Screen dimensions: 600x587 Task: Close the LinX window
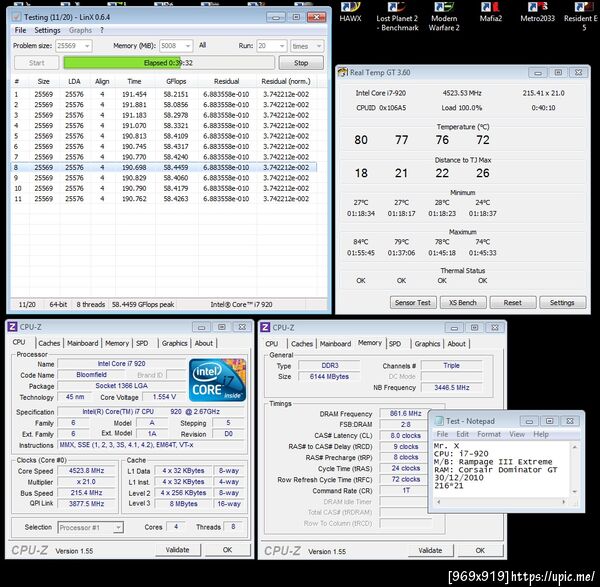pyautogui.click(x=317, y=17)
